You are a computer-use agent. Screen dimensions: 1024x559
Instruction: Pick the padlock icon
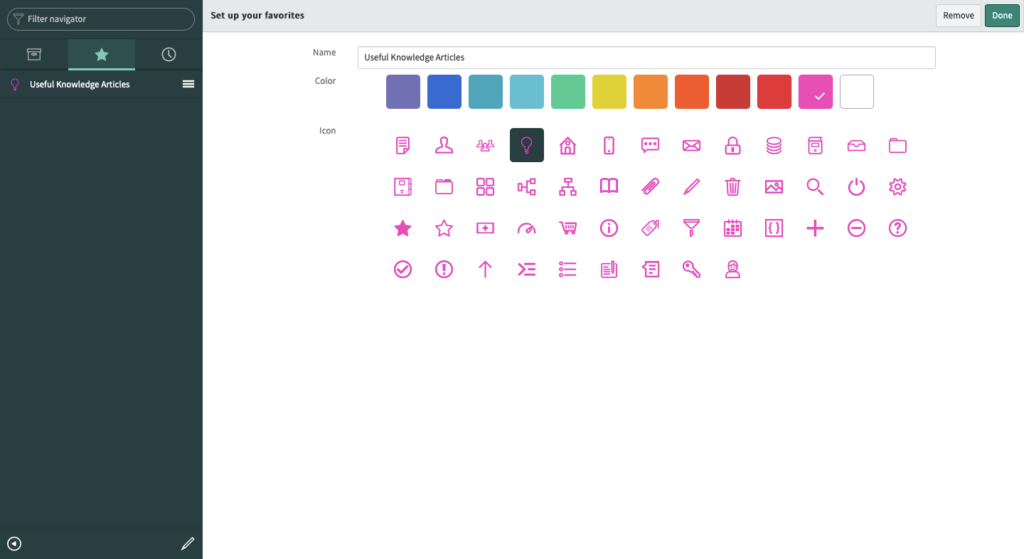(733, 145)
